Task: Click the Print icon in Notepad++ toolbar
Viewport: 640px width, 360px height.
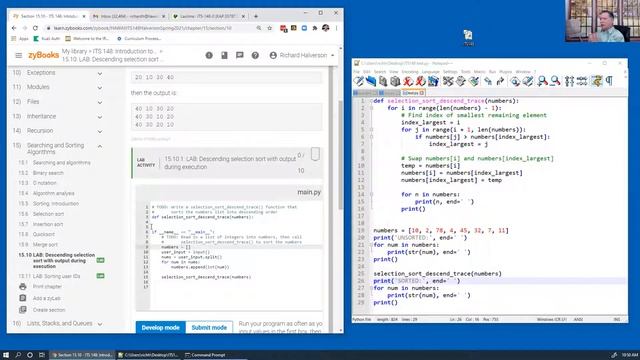Action: [433, 81]
